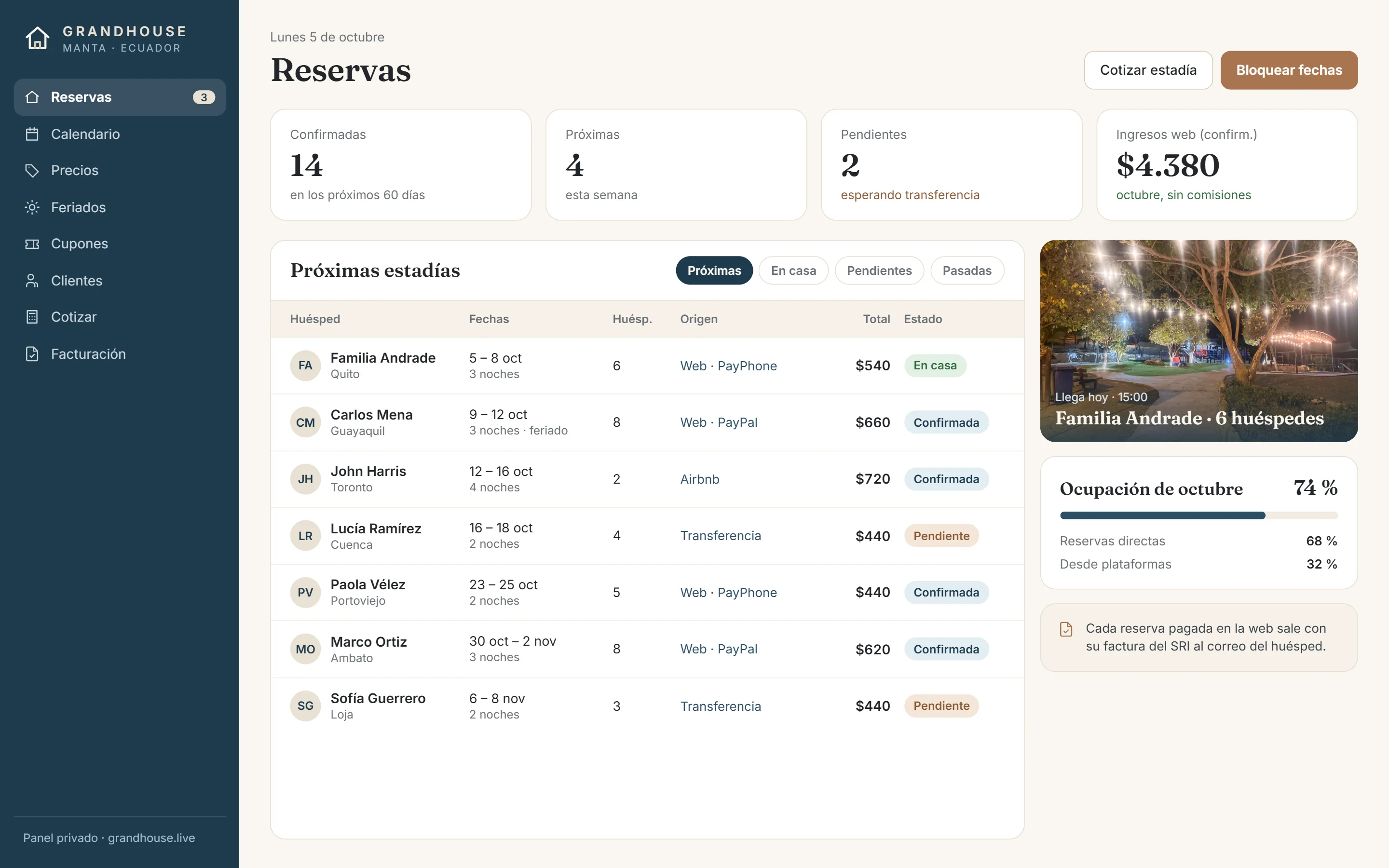Click the Cotizar calculator icon
This screenshot has width=1389, height=868.
coord(32,317)
